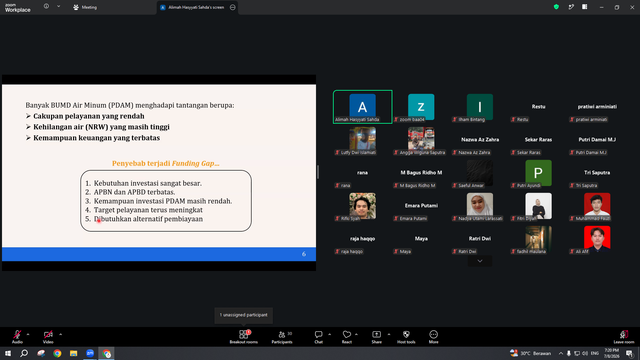Screen dimensions: 640x360
Task: Open the notification center icon
Action: [x=629, y=353]
